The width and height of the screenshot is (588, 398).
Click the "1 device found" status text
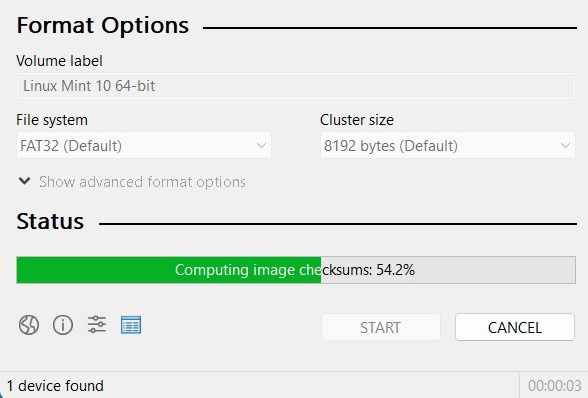point(55,386)
